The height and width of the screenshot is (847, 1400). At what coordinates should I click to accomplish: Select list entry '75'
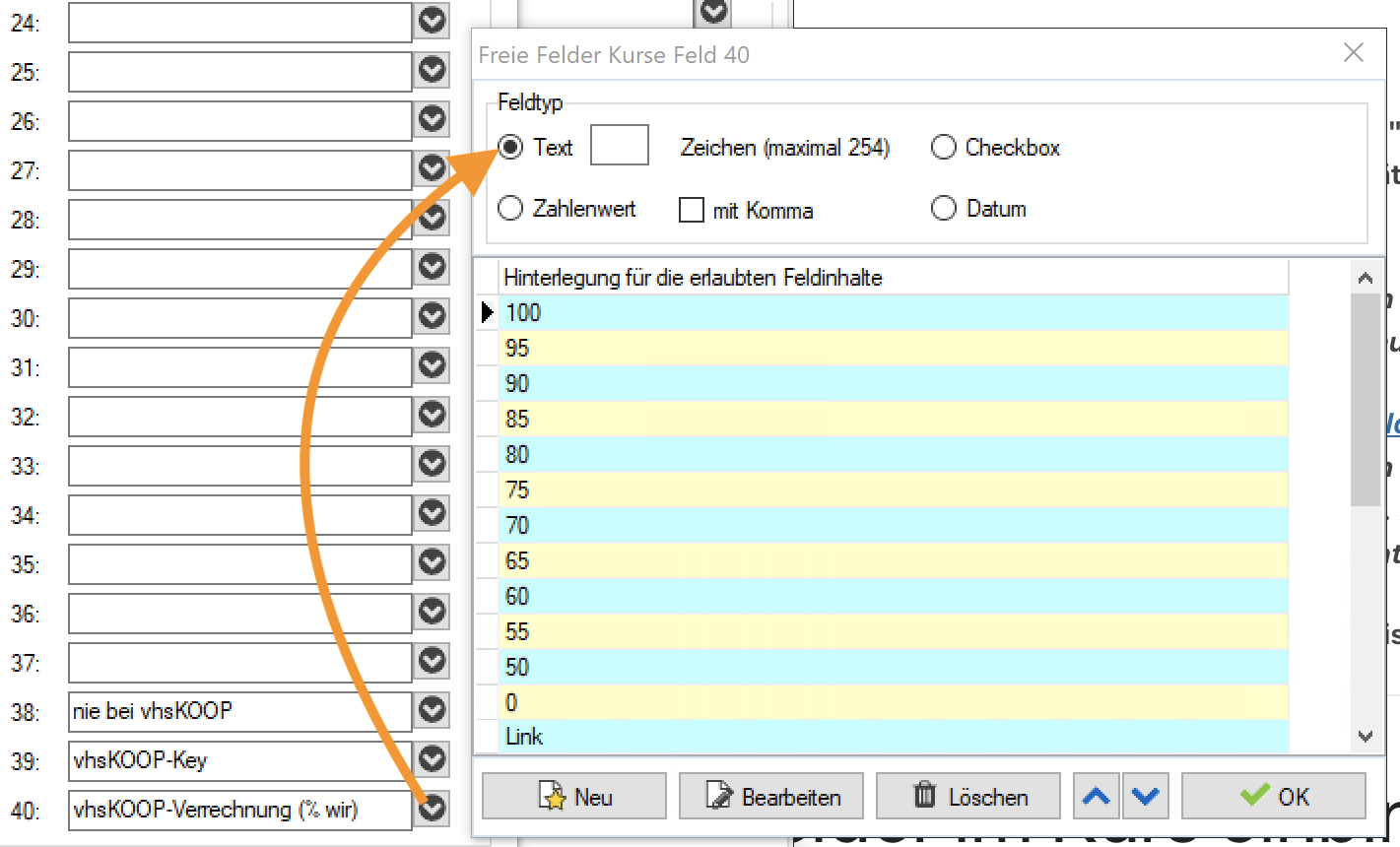894,489
